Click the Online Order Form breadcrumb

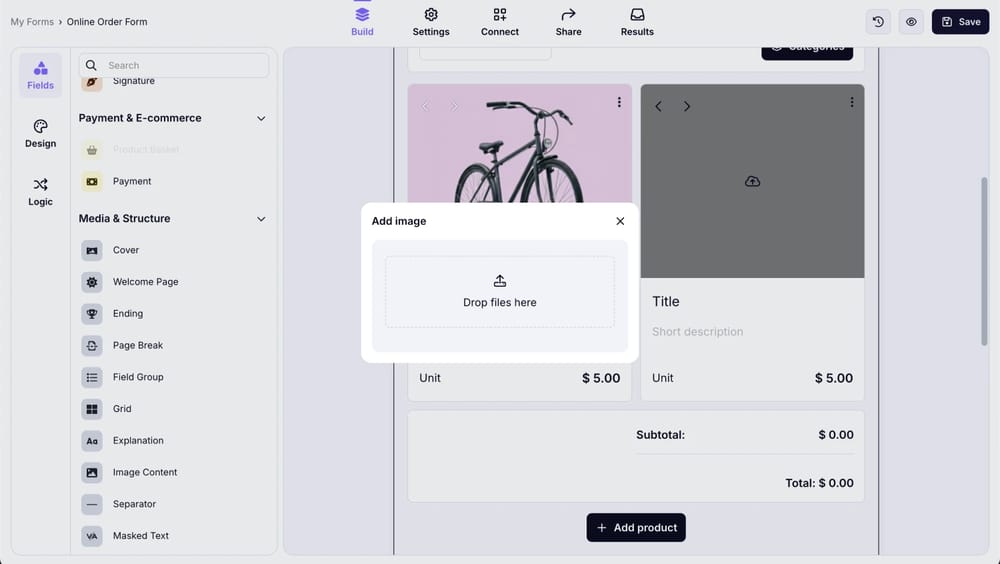pyautogui.click(x=107, y=22)
